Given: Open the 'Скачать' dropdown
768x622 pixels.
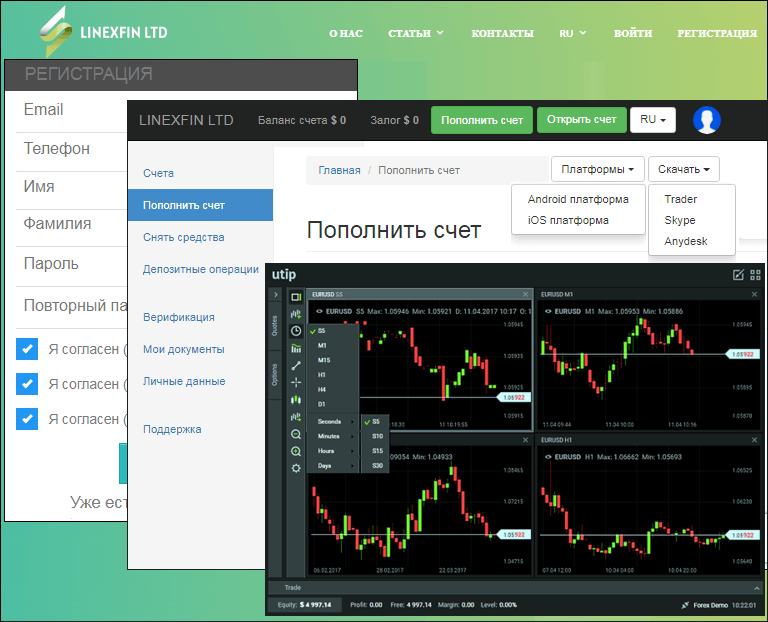Looking at the screenshot, I should (683, 170).
